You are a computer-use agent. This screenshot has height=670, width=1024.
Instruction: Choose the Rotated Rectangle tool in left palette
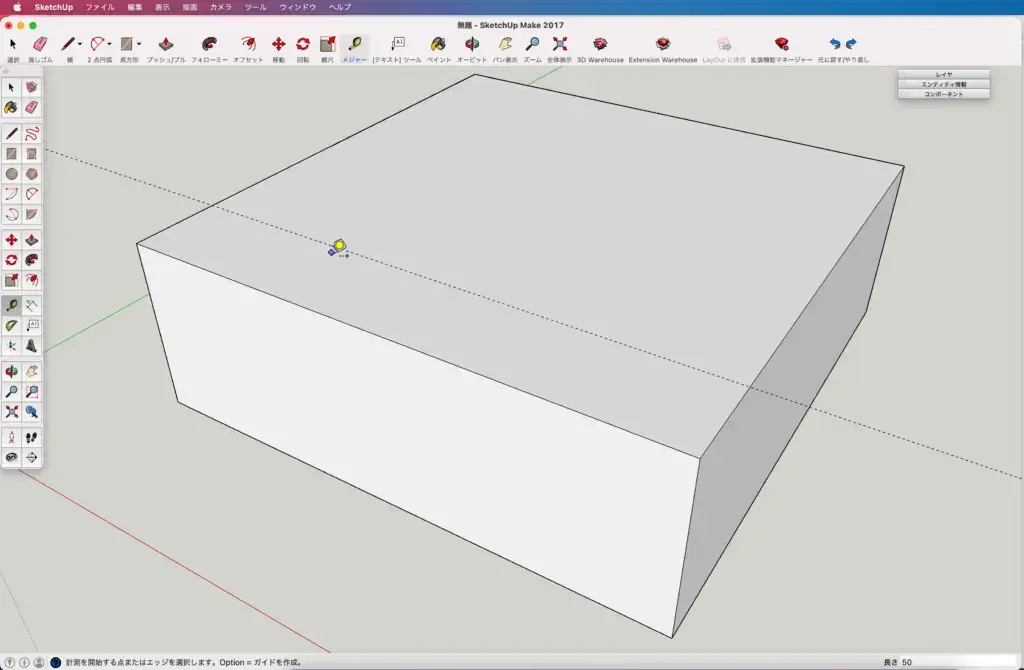31,154
